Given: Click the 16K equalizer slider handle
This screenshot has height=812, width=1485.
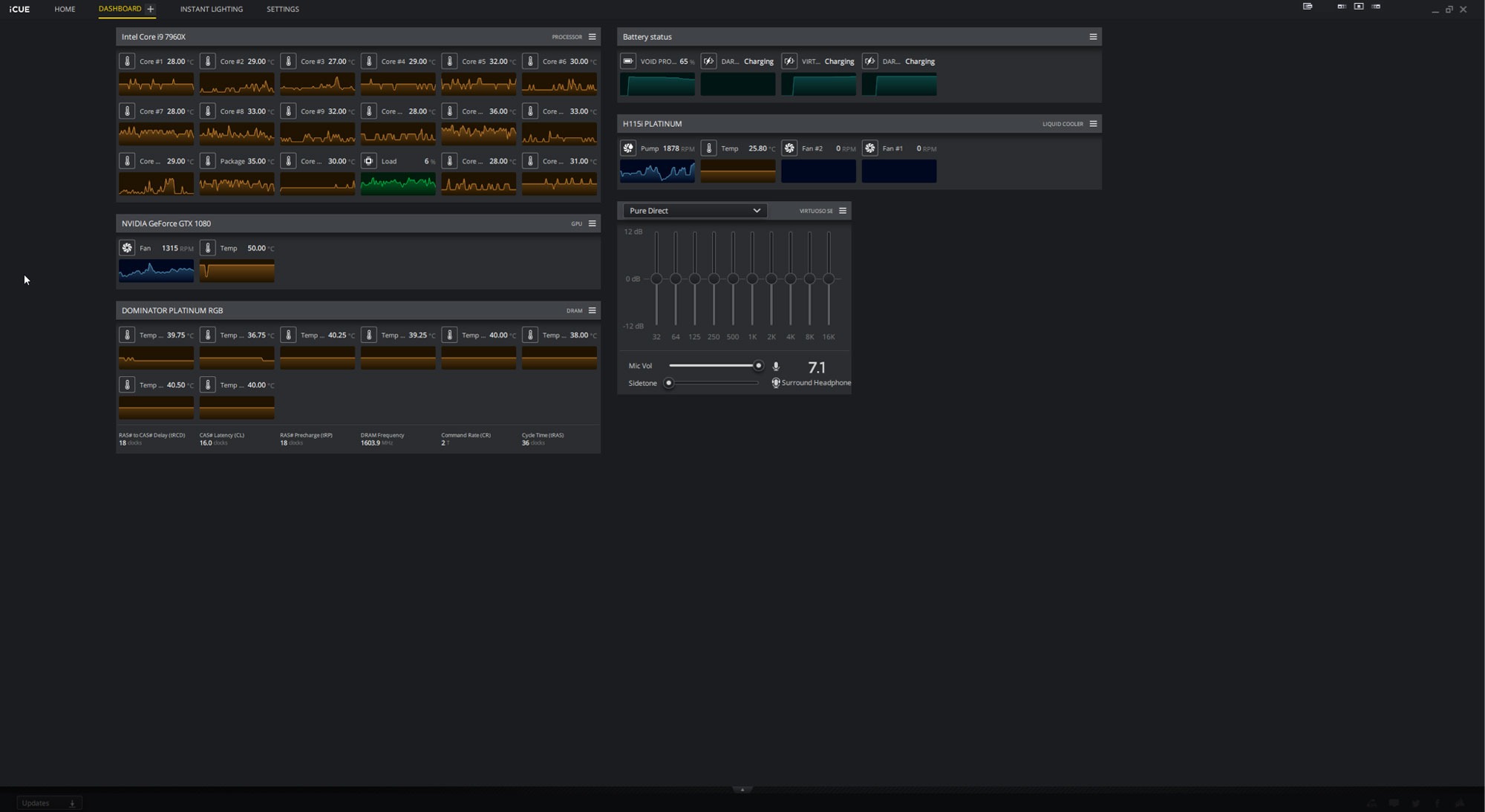Looking at the screenshot, I should 829,279.
